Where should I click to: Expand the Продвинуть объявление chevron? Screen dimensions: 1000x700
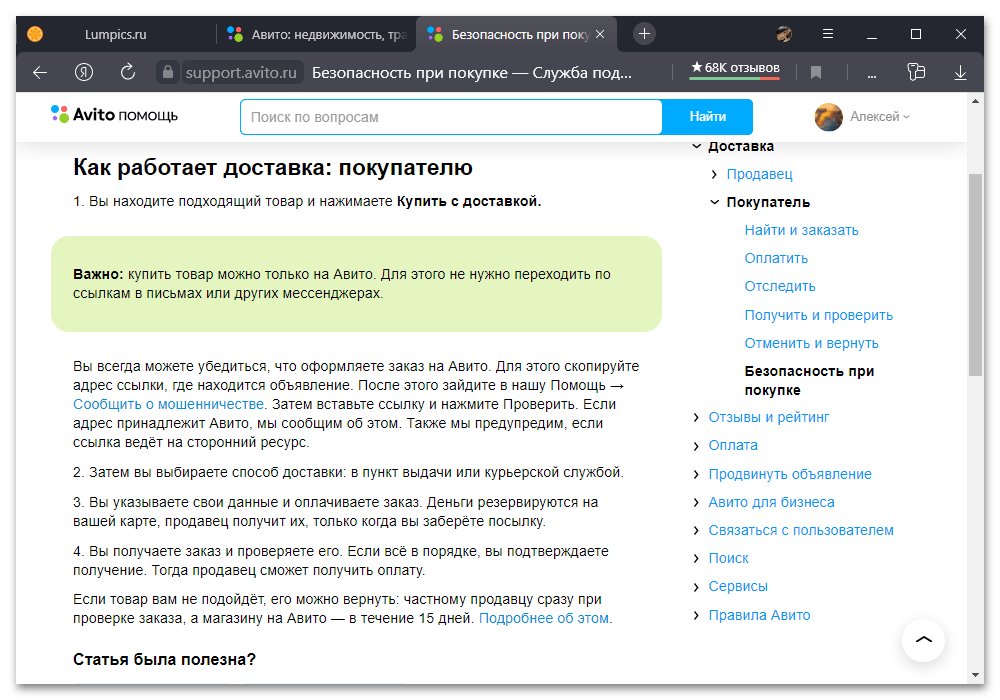(696, 474)
